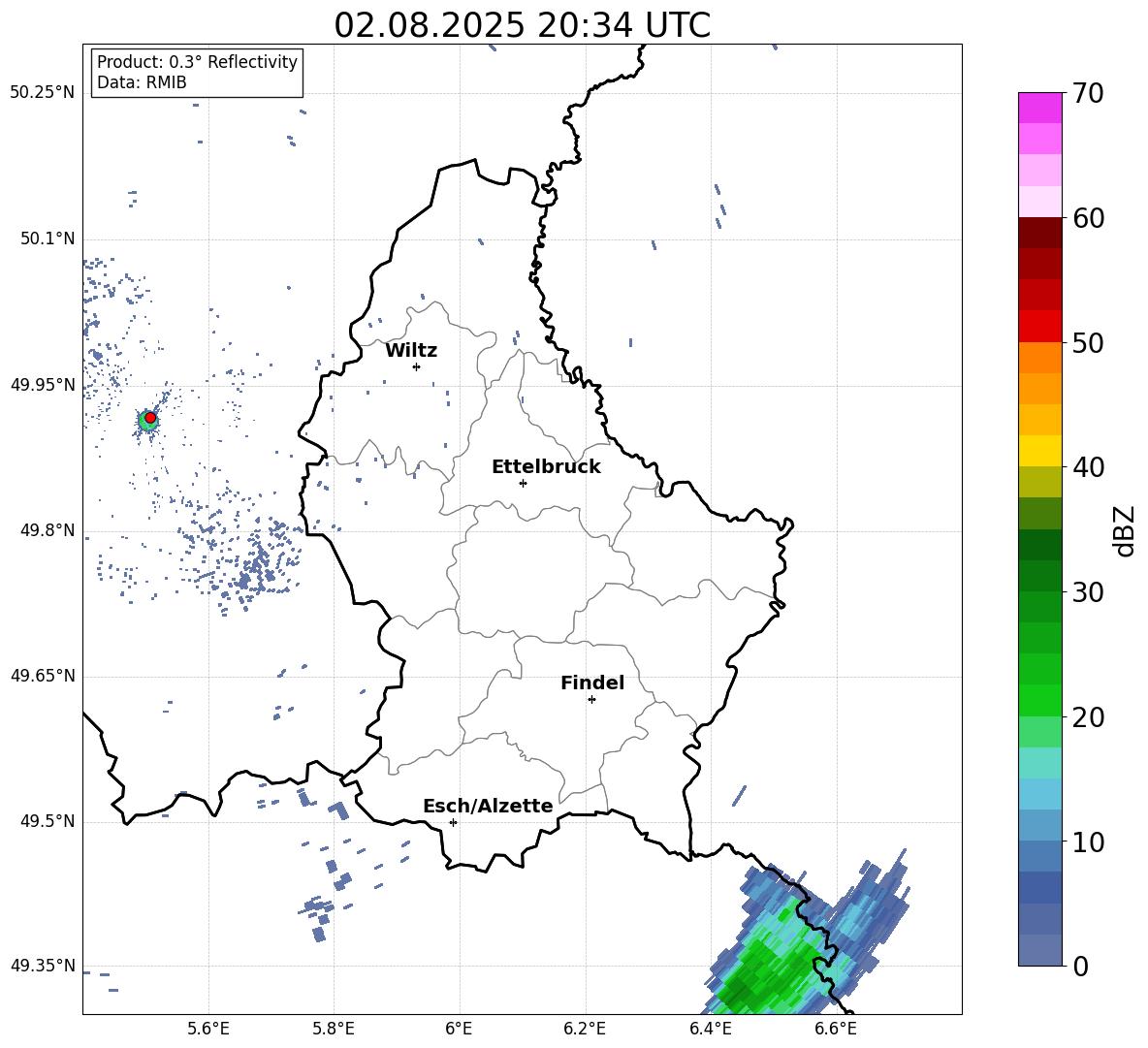The width and height of the screenshot is (1148, 1048).
Task: Click the 60 colorbar tick label
Action: [1088, 218]
